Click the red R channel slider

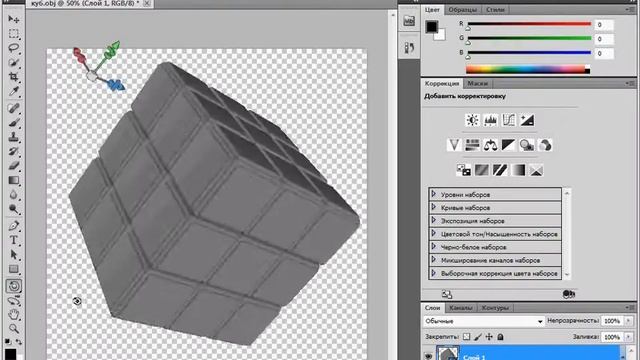coord(529,24)
